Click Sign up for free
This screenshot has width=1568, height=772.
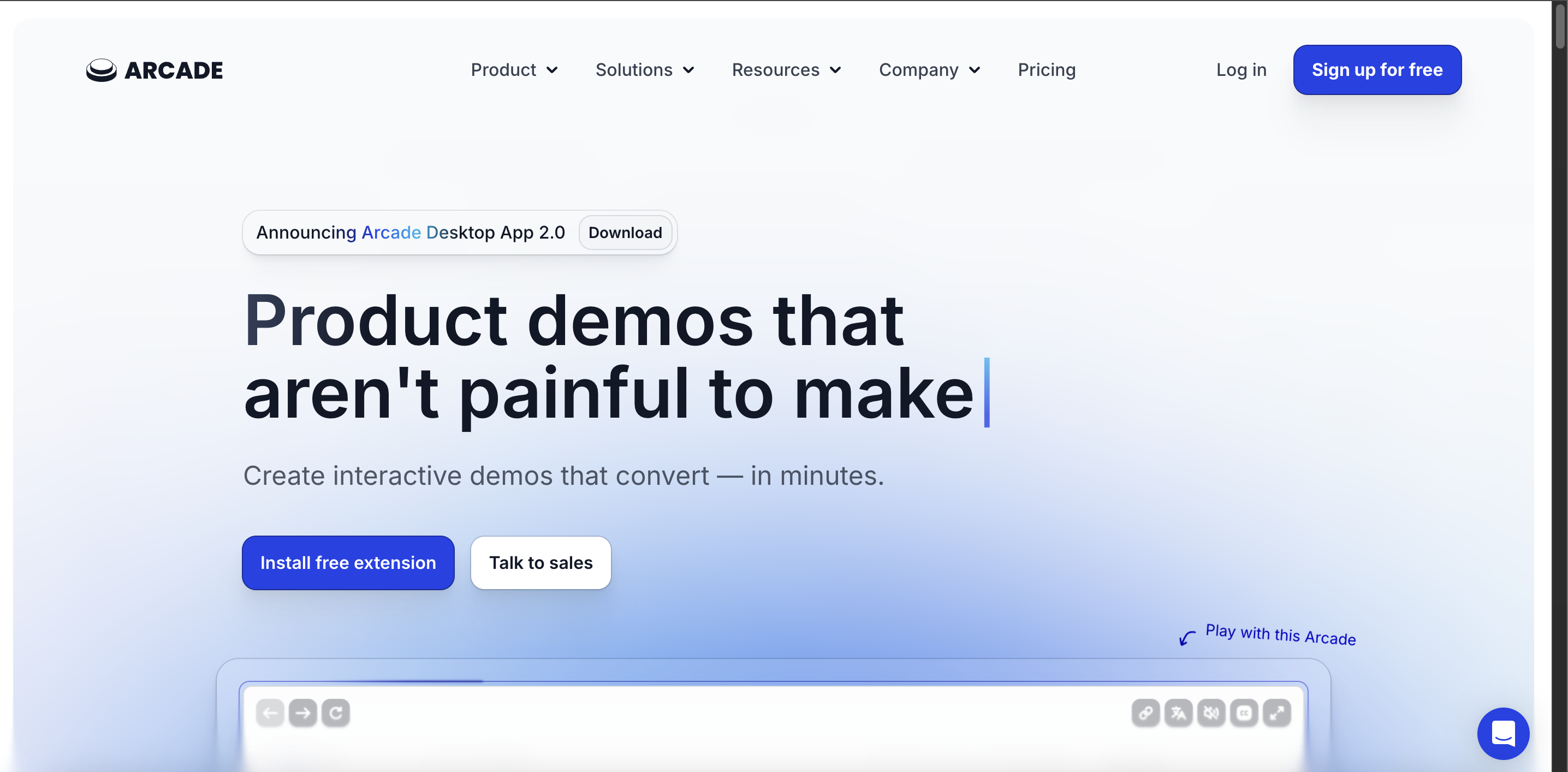(x=1377, y=70)
